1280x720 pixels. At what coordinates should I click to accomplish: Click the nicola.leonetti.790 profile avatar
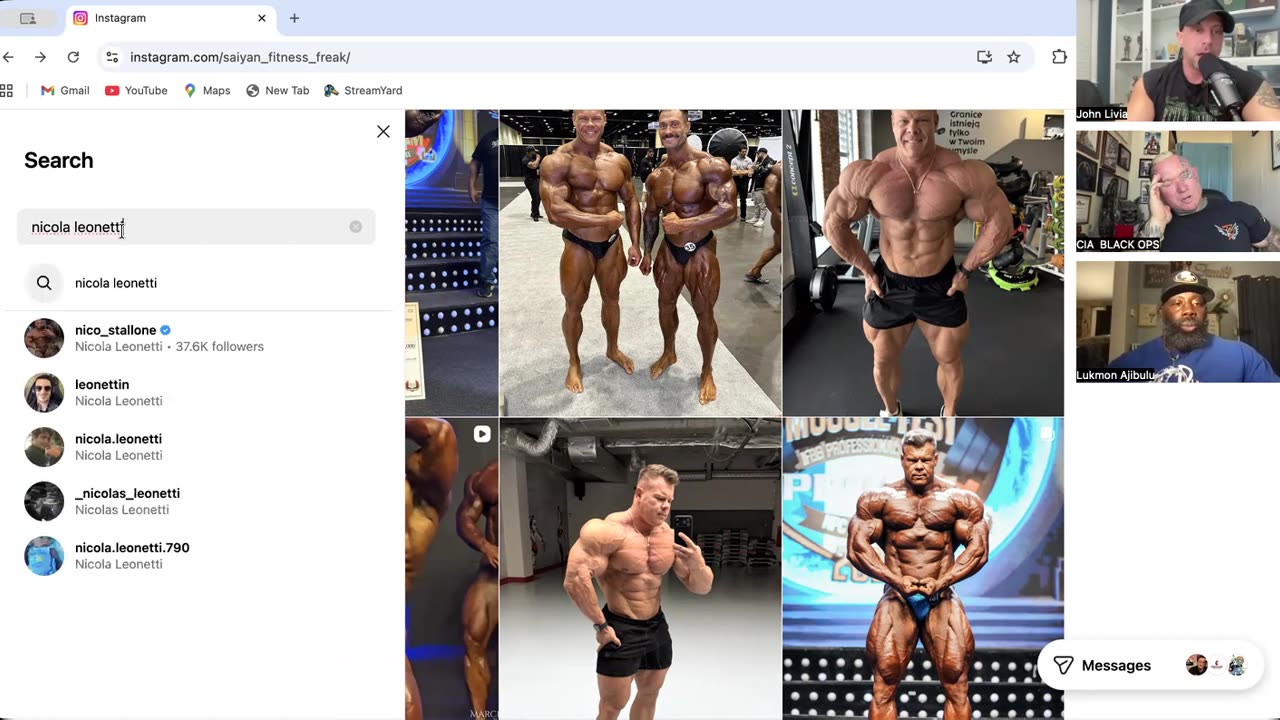[x=44, y=556]
